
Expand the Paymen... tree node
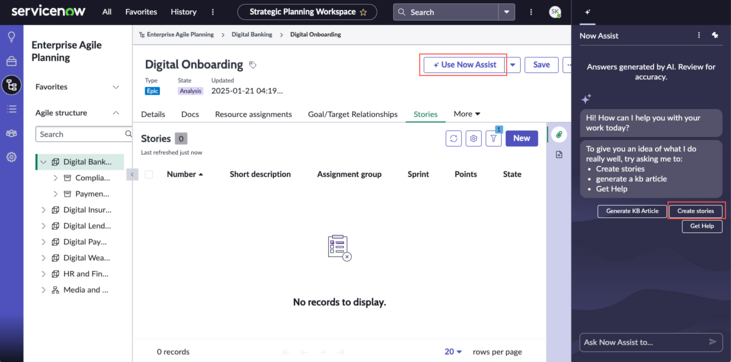tap(55, 194)
